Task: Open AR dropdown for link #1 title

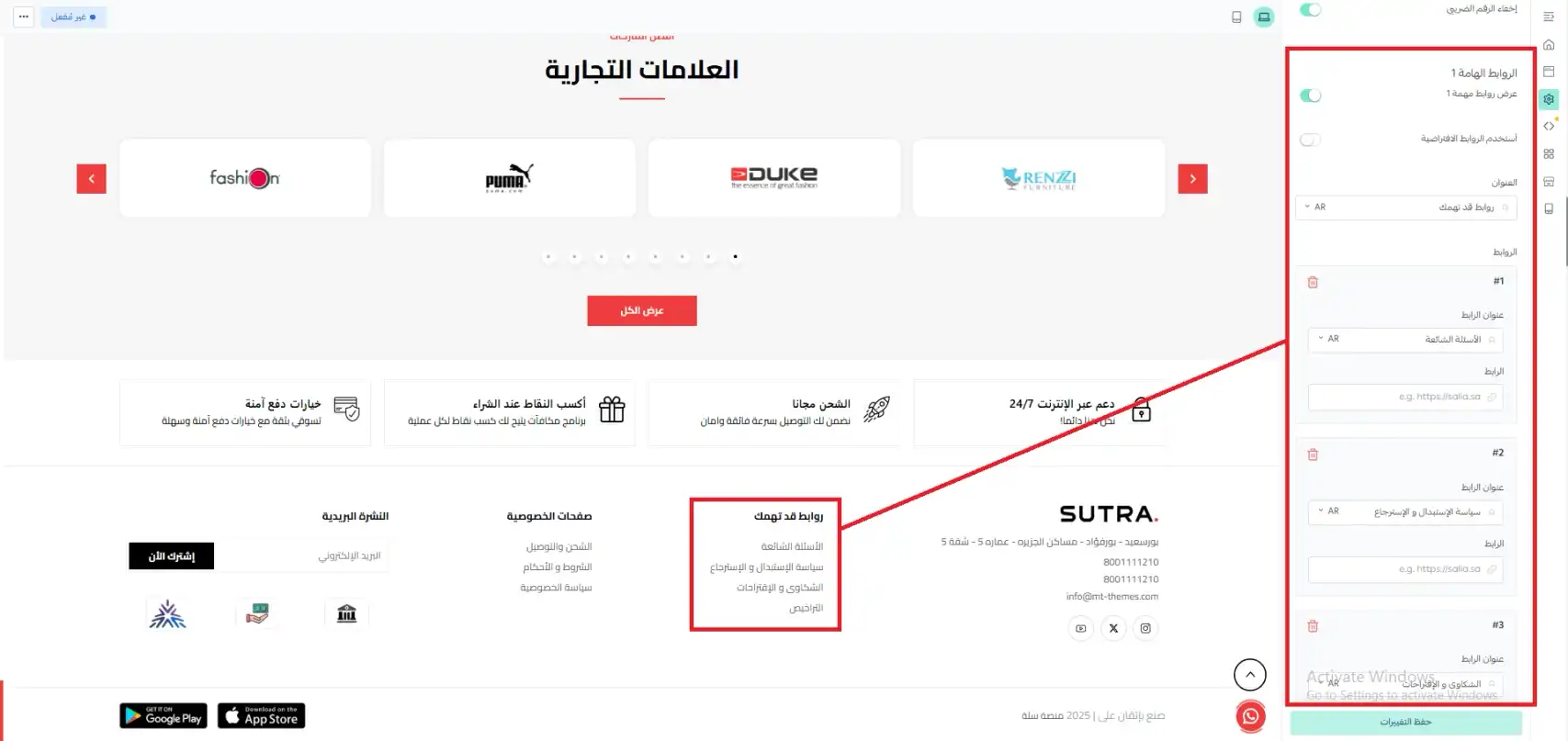Action: coord(1328,339)
